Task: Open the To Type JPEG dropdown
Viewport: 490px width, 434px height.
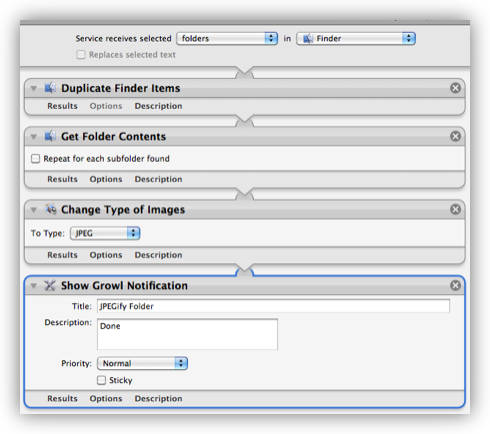Action: 105,233
